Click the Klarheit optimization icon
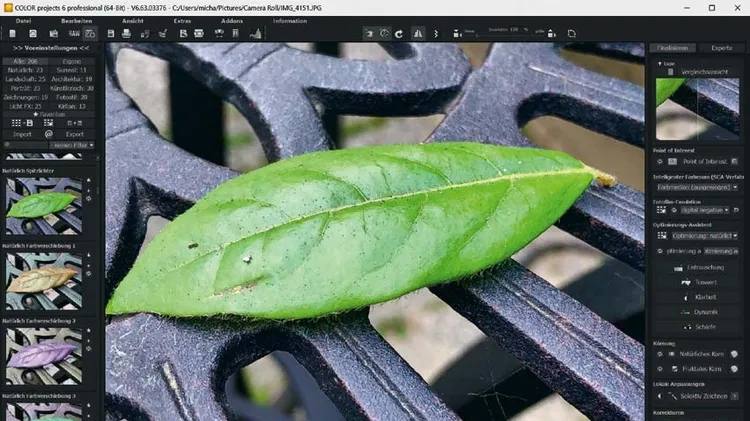This screenshot has width=750, height=421. click(x=686, y=298)
